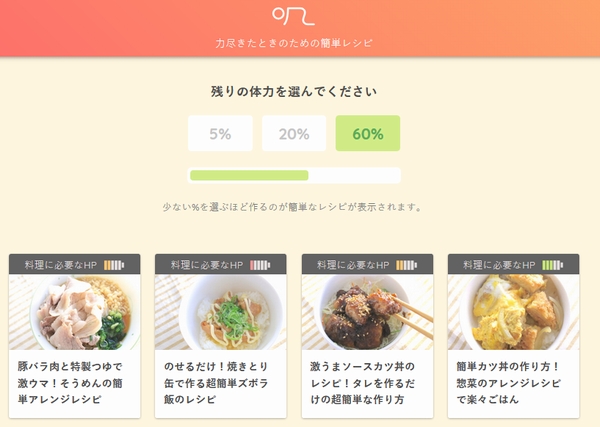
Task: Click the header tagline 力尽きたときのための簡単レシピ
Action: pos(294,44)
